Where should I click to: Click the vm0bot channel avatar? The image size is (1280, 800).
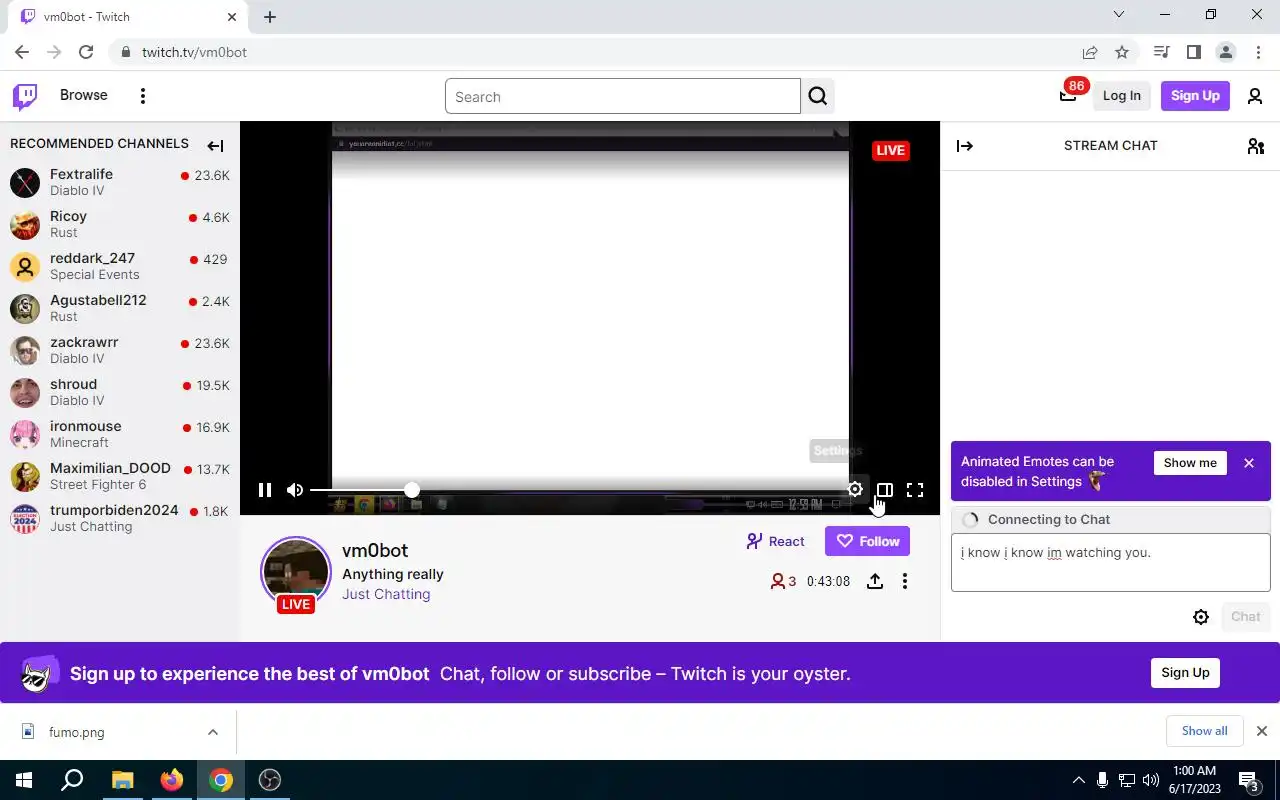coord(296,572)
